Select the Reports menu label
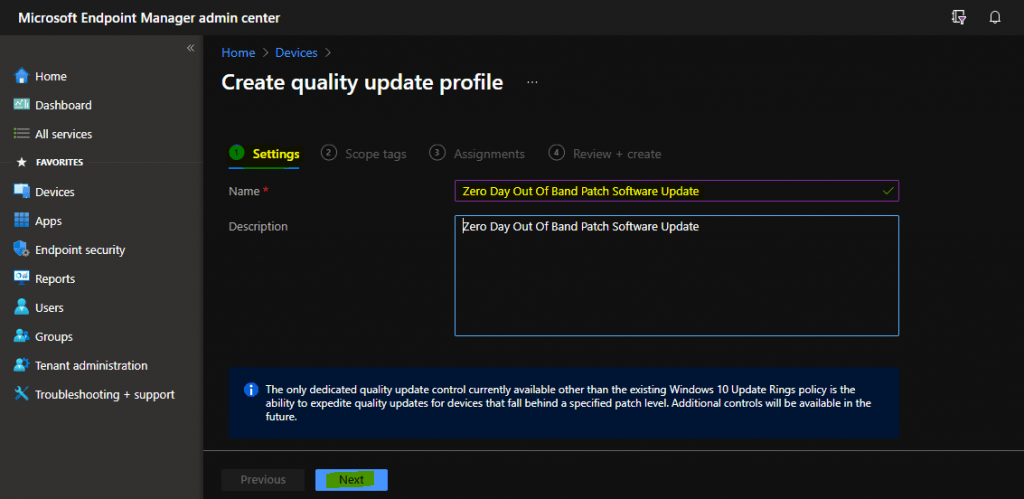This screenshot has height=499, width=1024. click(x=55, y=279)
